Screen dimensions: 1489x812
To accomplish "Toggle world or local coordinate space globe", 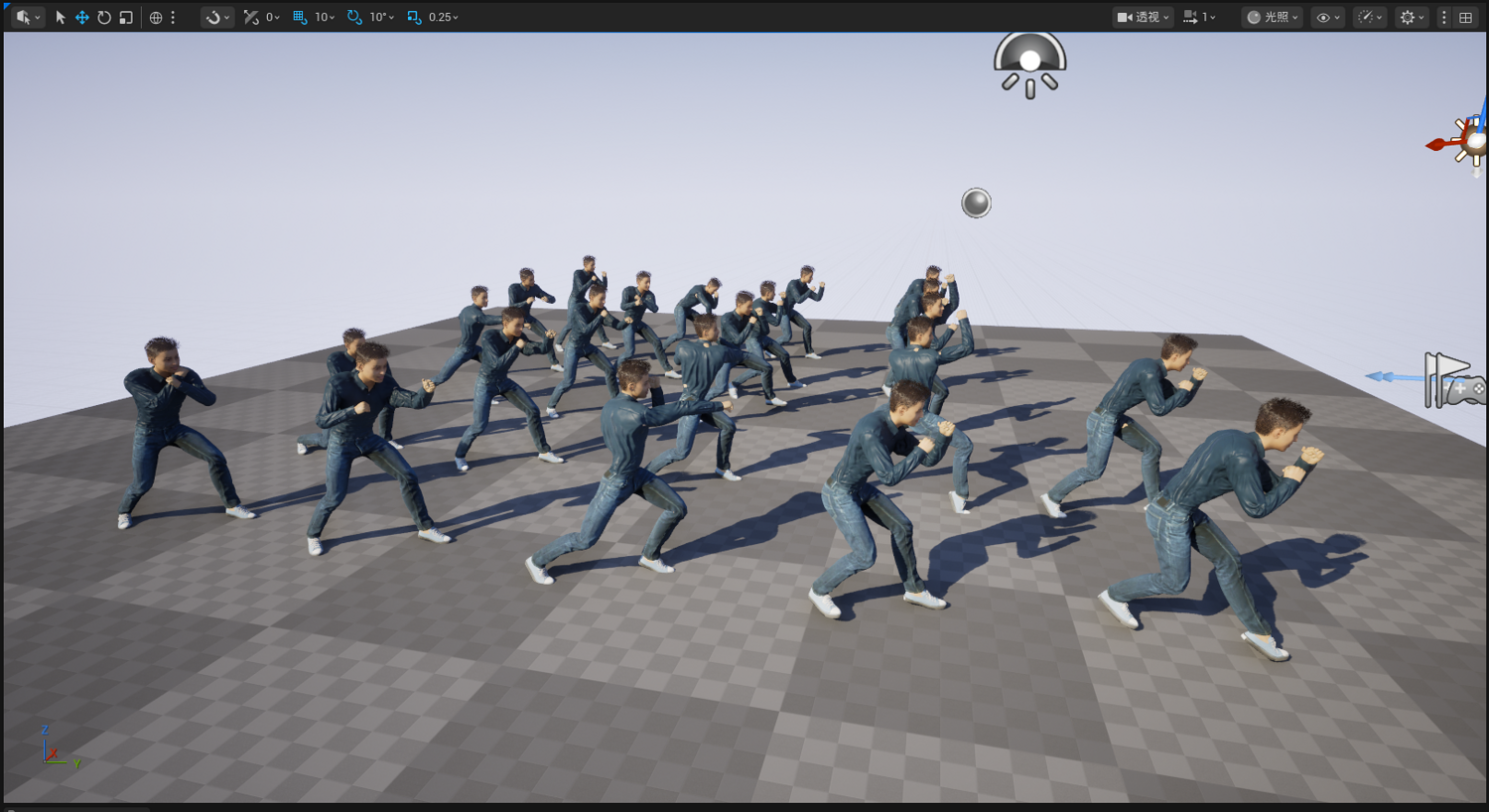I will tap(156, 17).
